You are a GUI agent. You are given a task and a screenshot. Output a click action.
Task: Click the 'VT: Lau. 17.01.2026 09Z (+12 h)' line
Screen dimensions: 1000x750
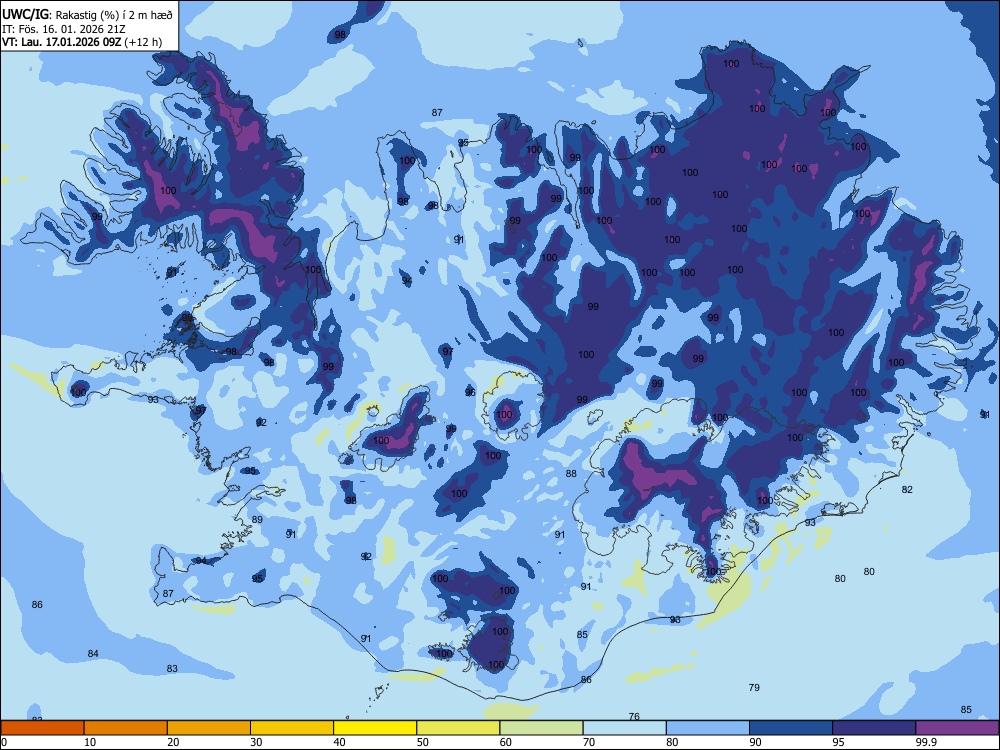(x=82, y=42)
